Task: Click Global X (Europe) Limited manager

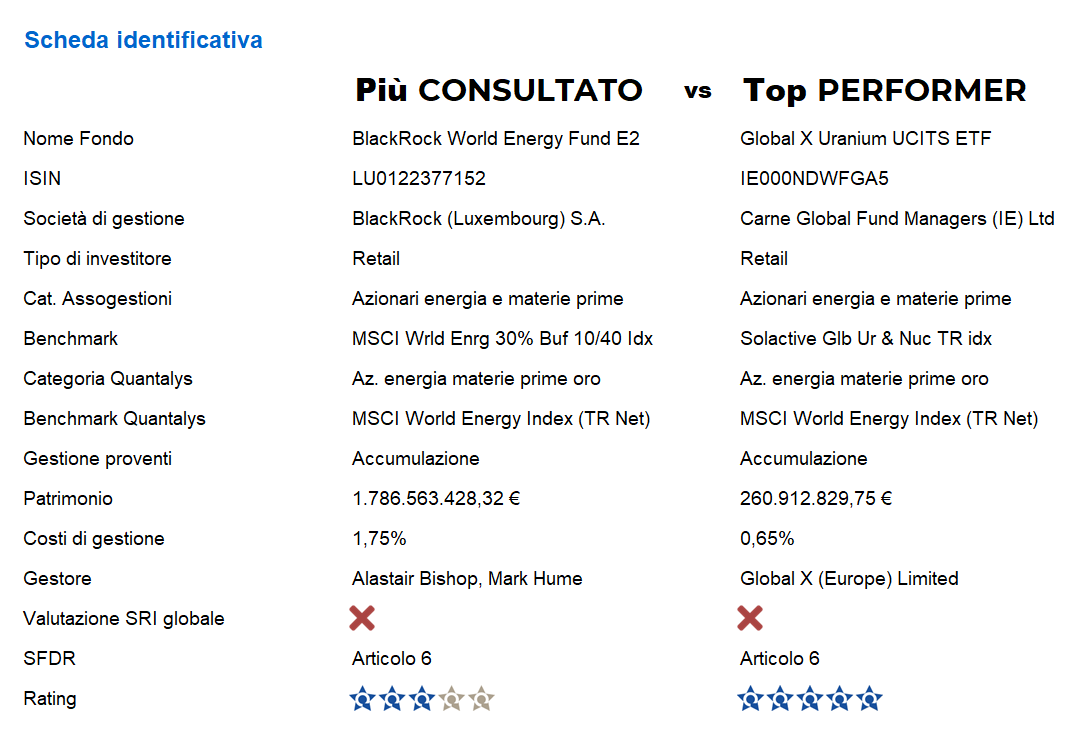Action: [849, 578]
